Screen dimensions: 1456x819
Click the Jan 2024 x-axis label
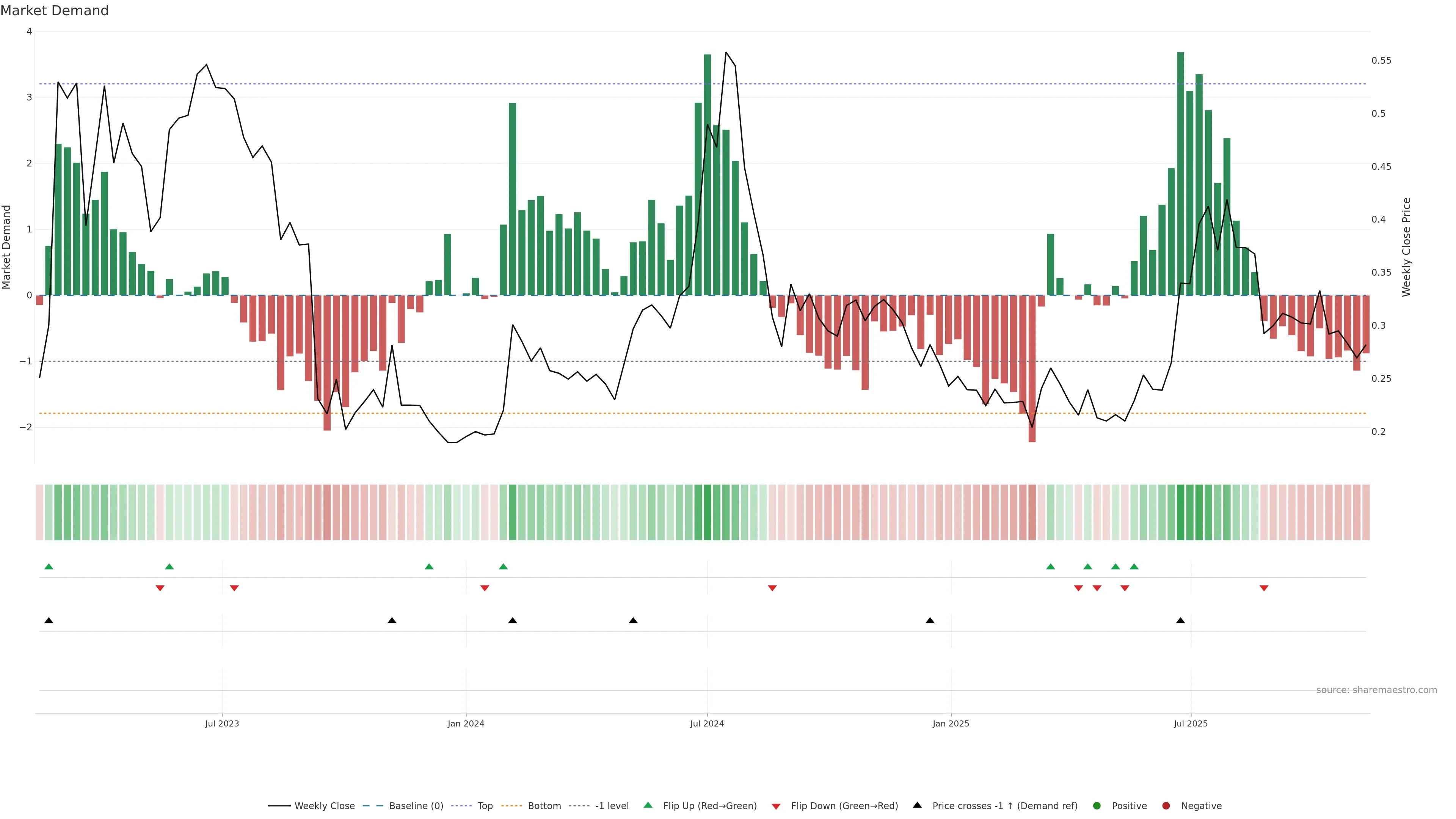tap(466, 724)
